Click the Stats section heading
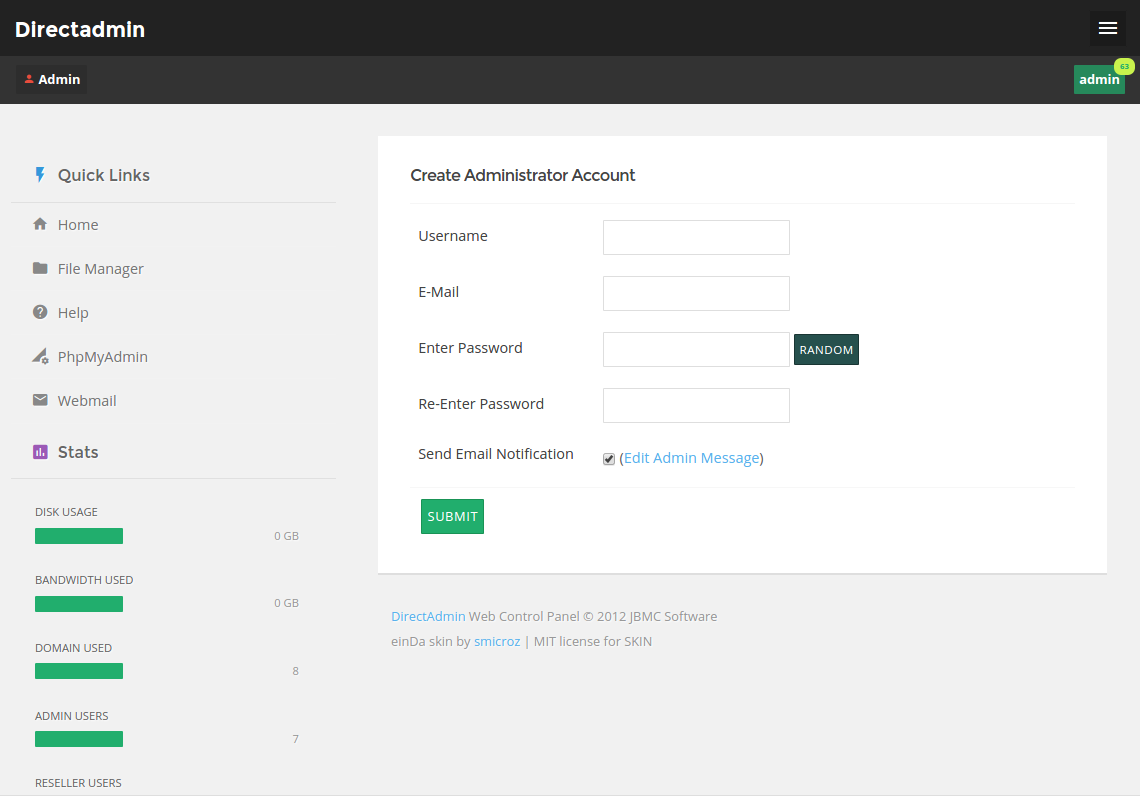This screenshot has height=796, width=1140. (78, 452)
